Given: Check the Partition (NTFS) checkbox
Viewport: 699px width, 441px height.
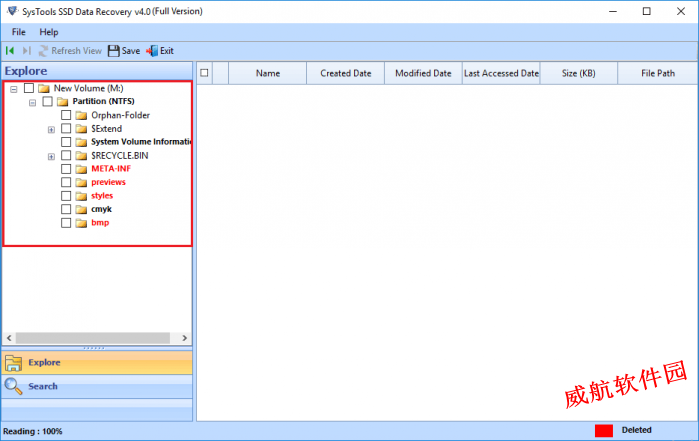Looking at the screenshot, I should [47, 102].
